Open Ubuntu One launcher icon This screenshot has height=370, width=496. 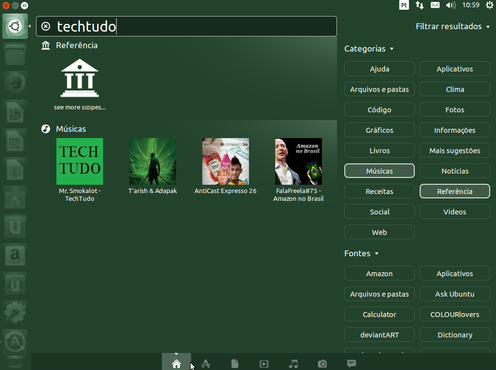click(x=15, y=227)
